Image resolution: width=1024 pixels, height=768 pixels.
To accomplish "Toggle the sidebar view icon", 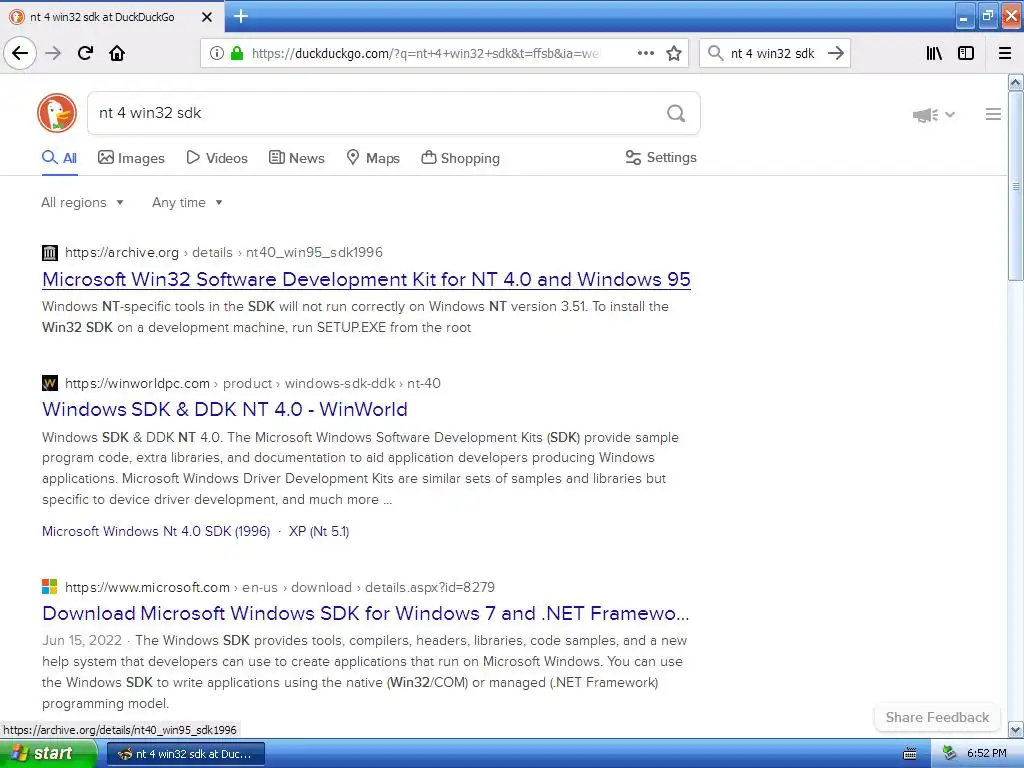I will tap(966, 53).
